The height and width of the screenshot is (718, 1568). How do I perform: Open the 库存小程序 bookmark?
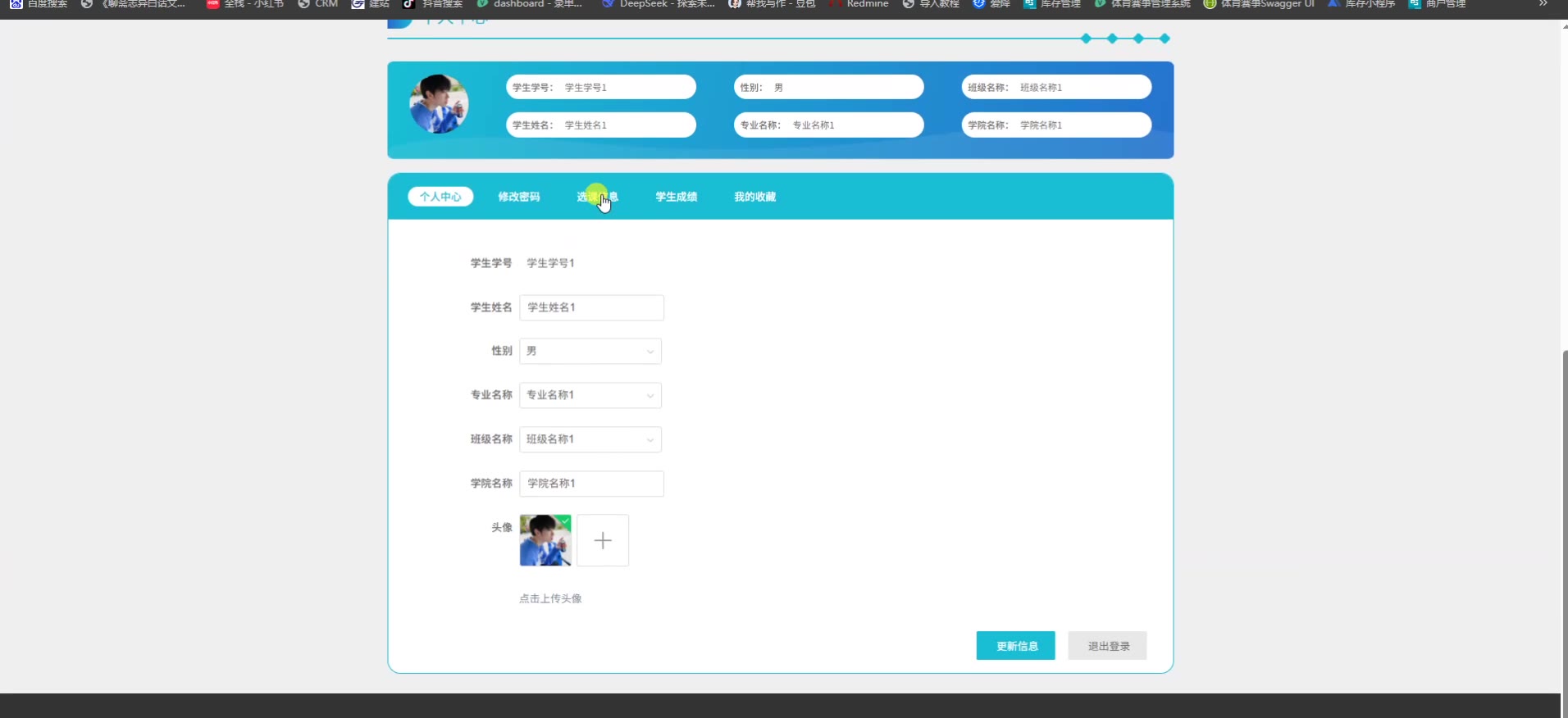pos(1361,4)
